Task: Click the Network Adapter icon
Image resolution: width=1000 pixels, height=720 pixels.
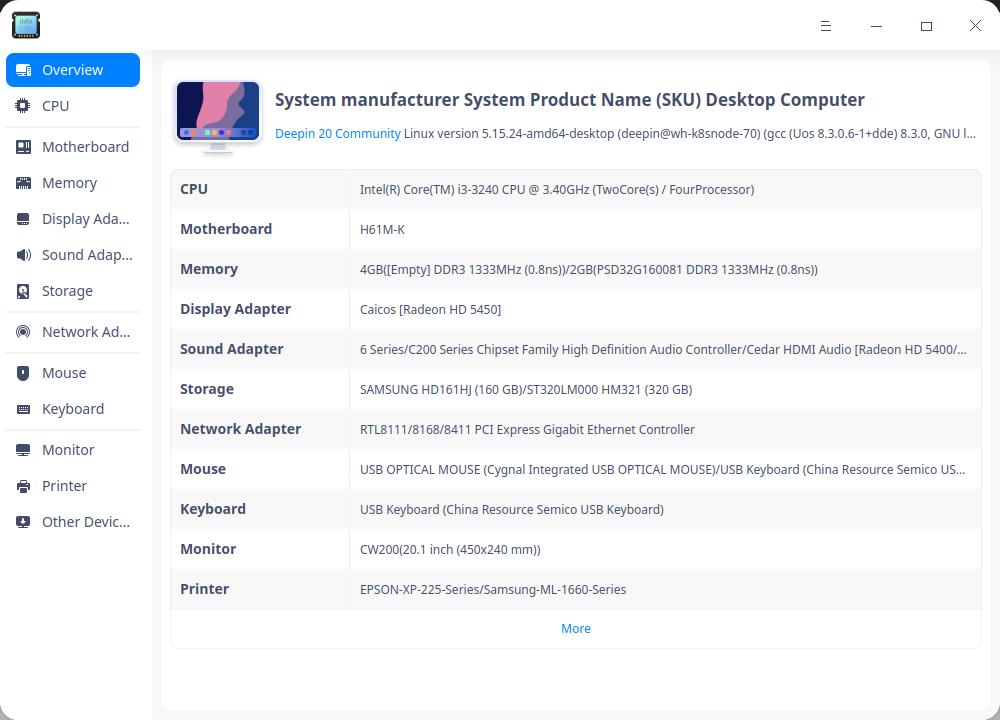Action: tap(23, 332)
